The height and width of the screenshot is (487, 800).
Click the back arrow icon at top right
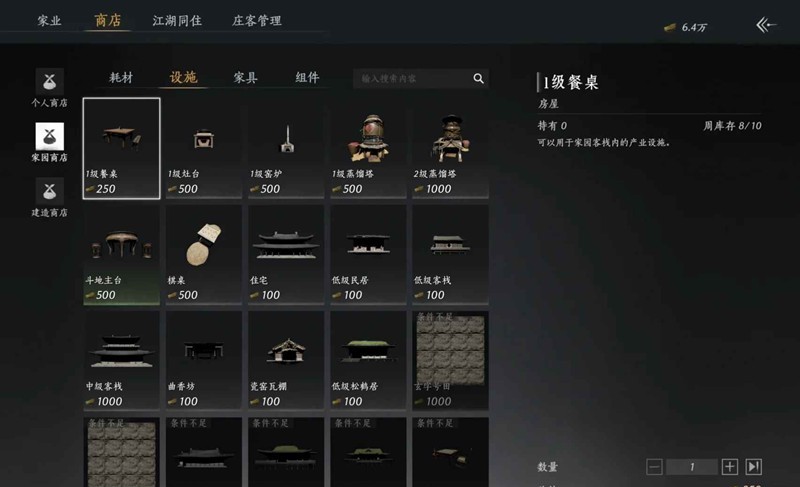tap(766, 24)
